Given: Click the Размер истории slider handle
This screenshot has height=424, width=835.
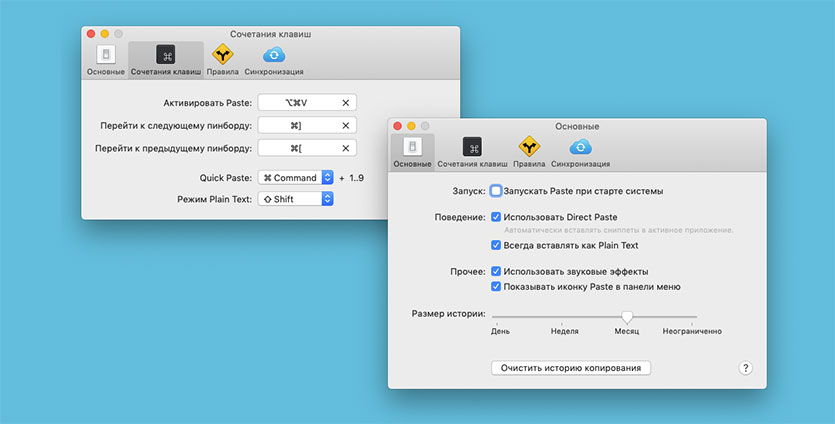Looking at the screenshot, I should tap(627, 316).
